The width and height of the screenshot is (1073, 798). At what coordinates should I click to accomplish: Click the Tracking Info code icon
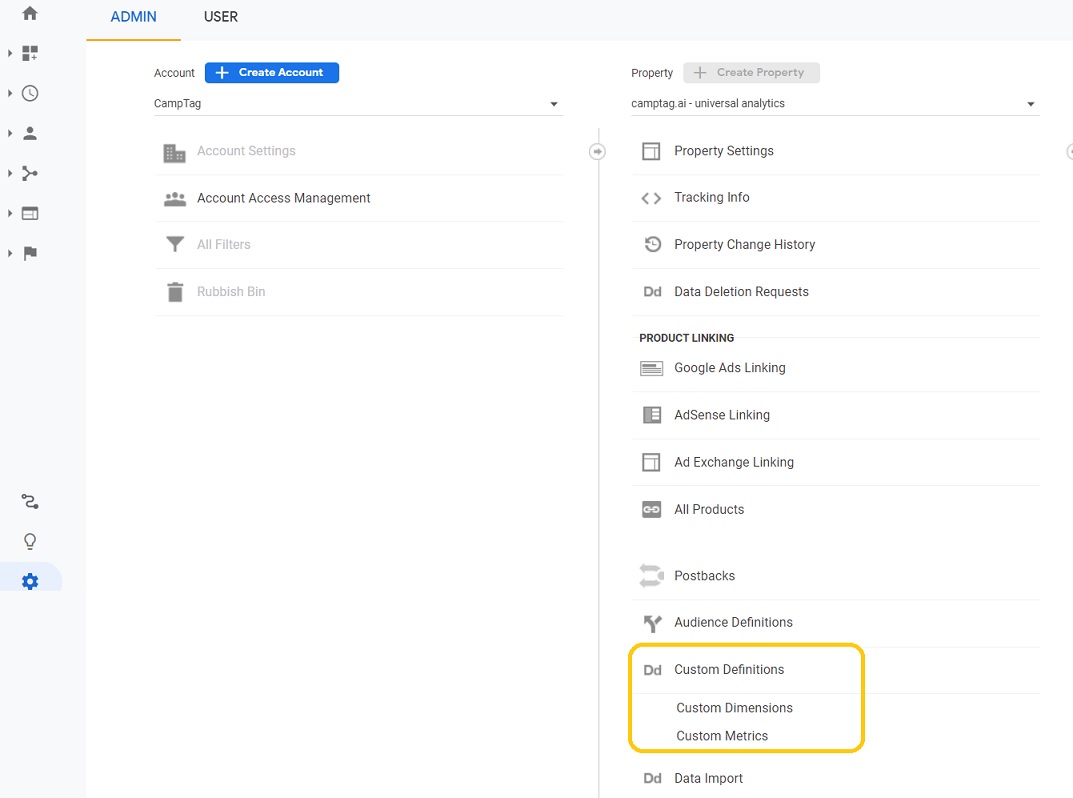(651, 197)
